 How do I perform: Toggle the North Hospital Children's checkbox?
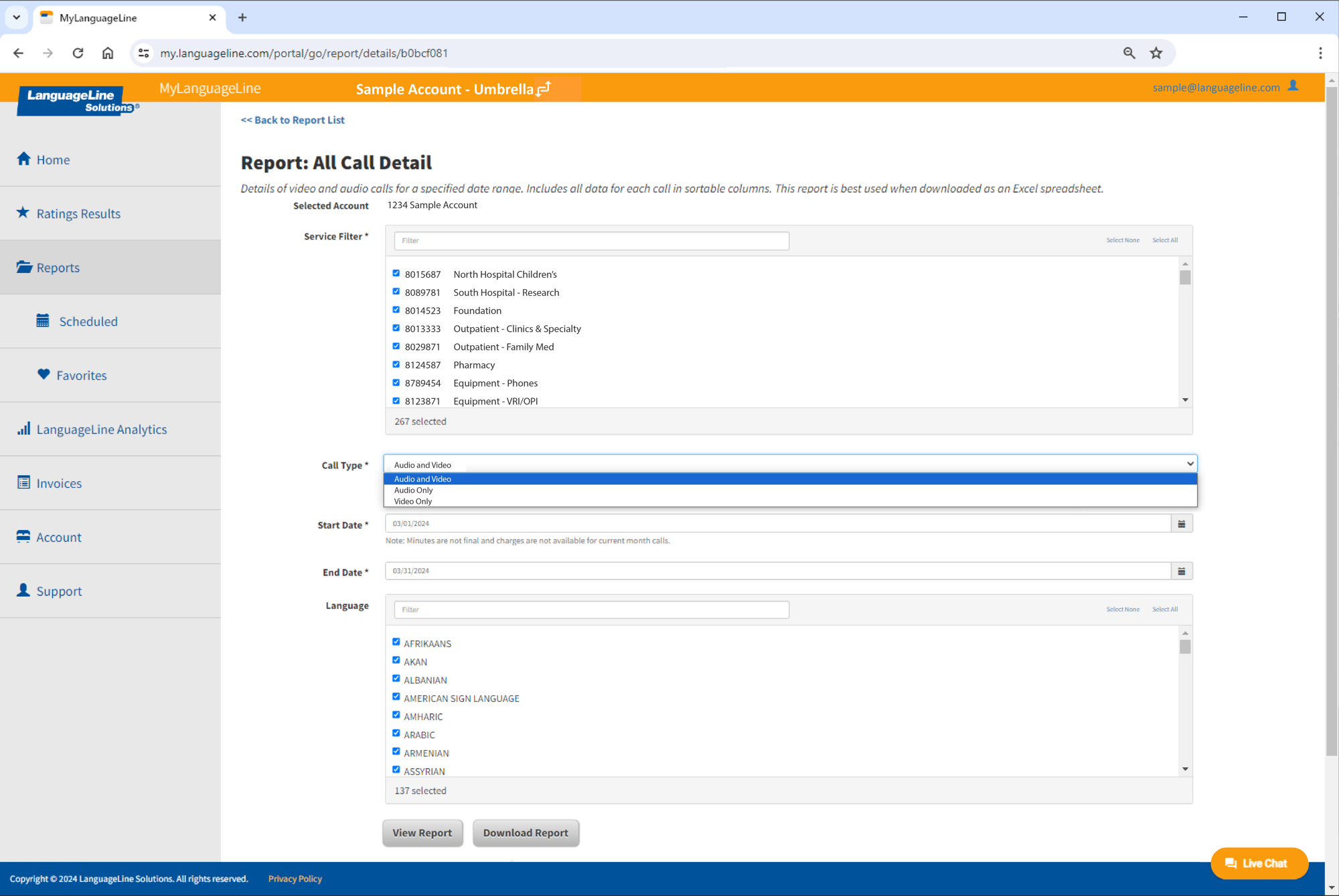pyautogui.click(x=396, y=274)
